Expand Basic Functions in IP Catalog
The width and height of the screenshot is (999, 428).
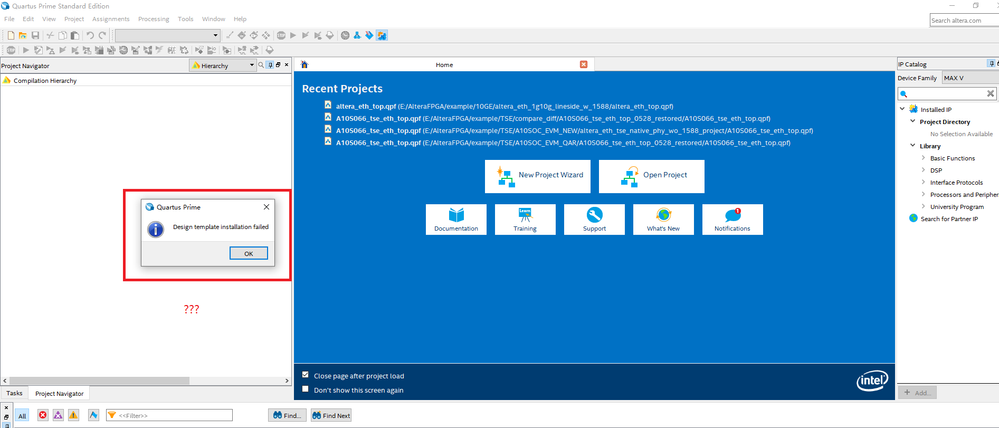(x=924, y=158)
